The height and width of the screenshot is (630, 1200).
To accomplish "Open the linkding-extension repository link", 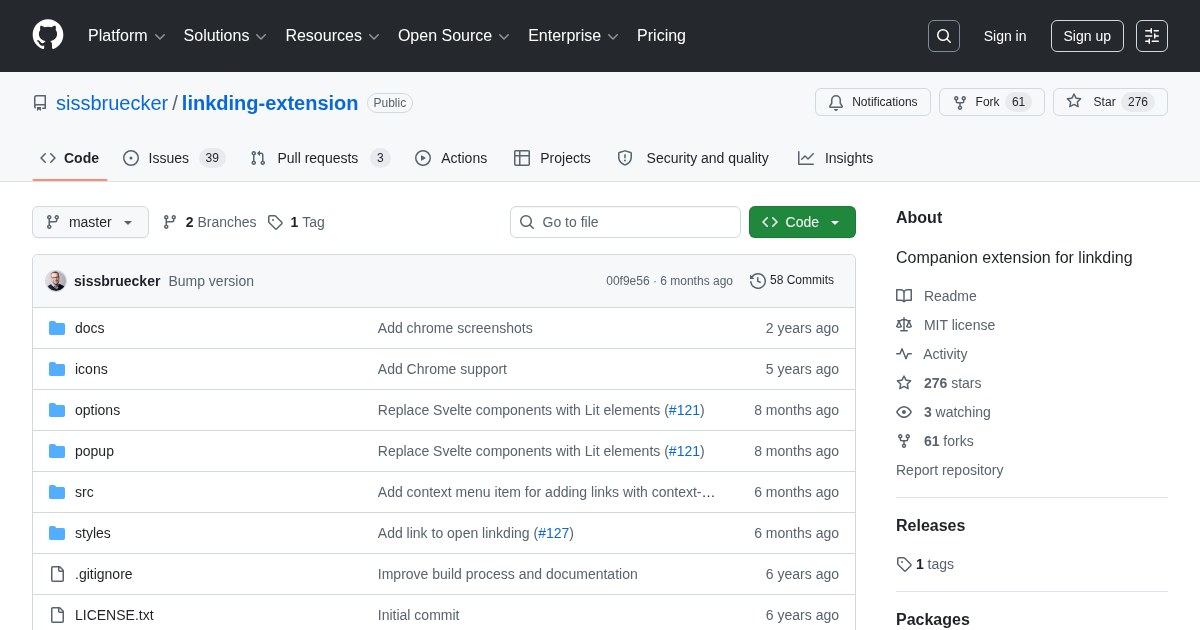I will [x=270, y=103].
